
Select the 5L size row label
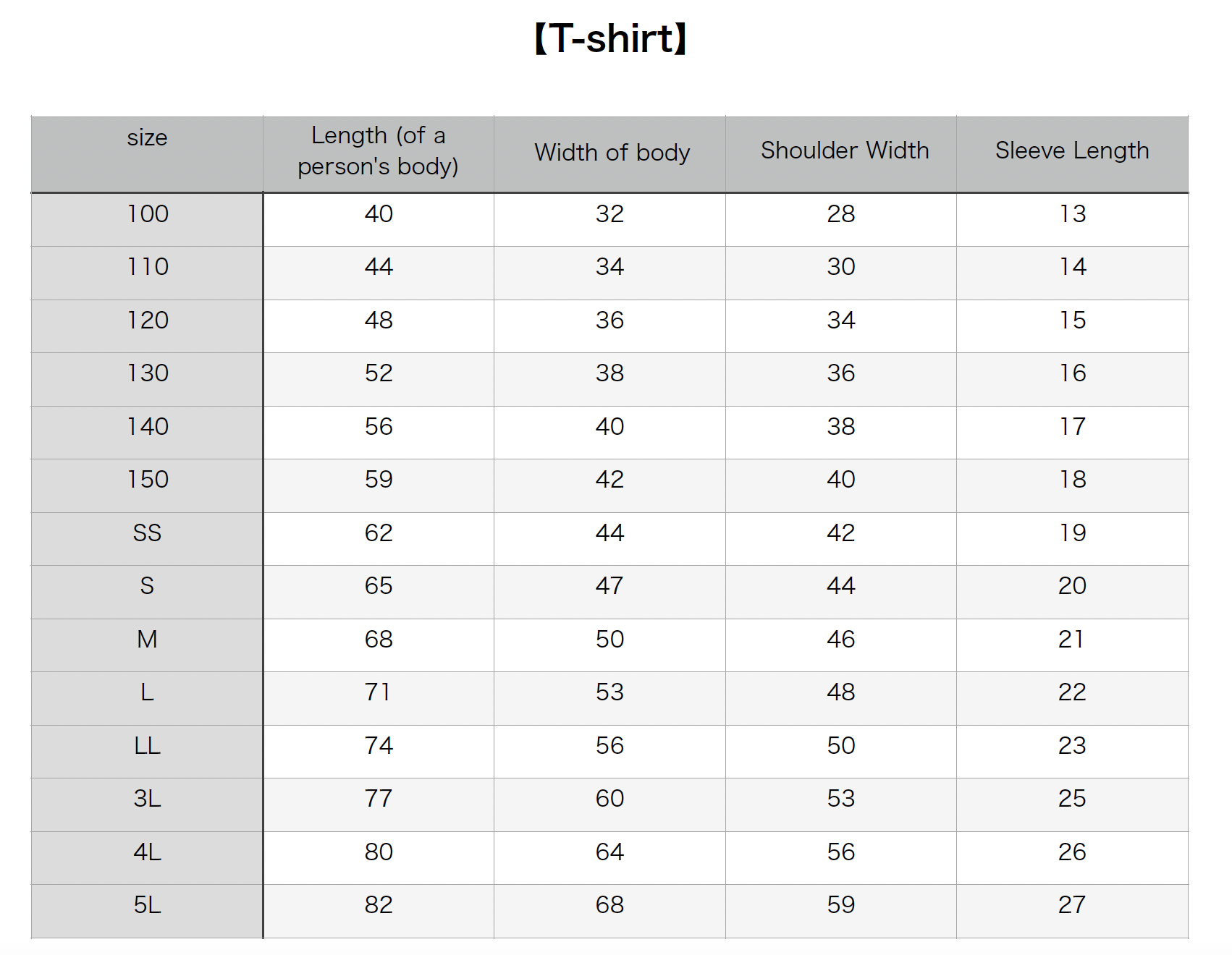tap(147, 905)
